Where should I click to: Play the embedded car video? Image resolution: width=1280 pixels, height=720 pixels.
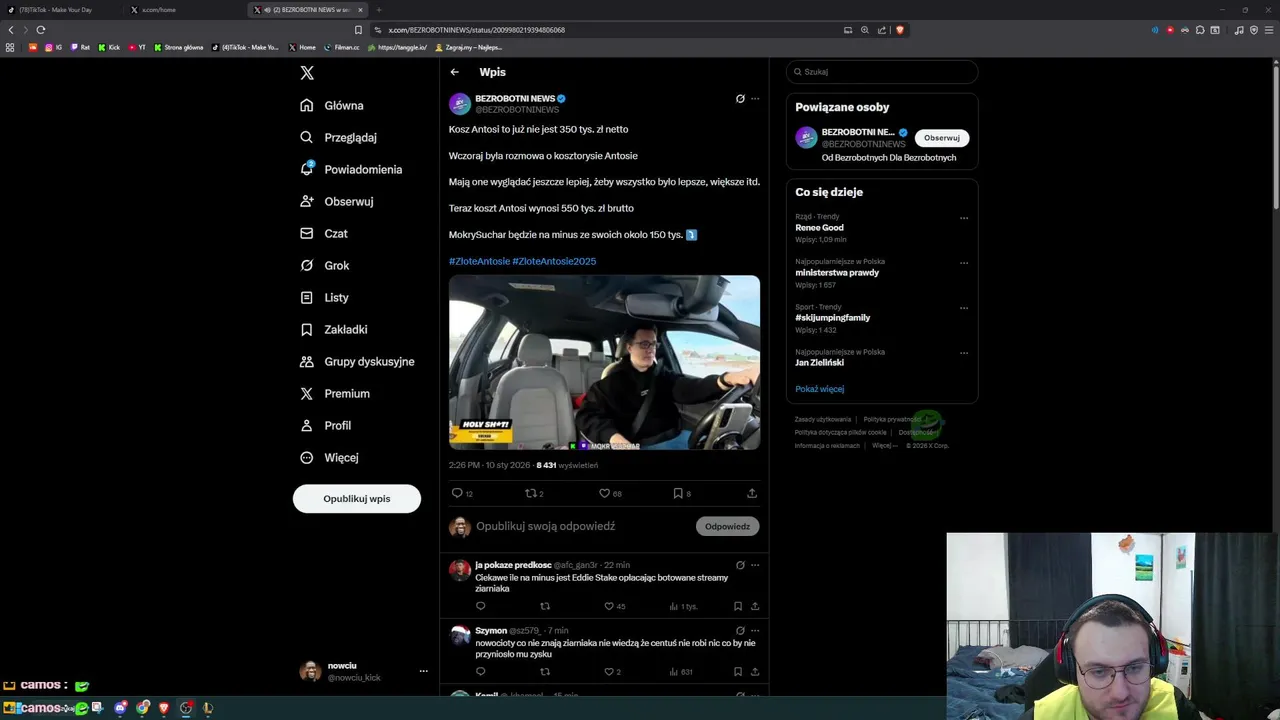(604, 362)
